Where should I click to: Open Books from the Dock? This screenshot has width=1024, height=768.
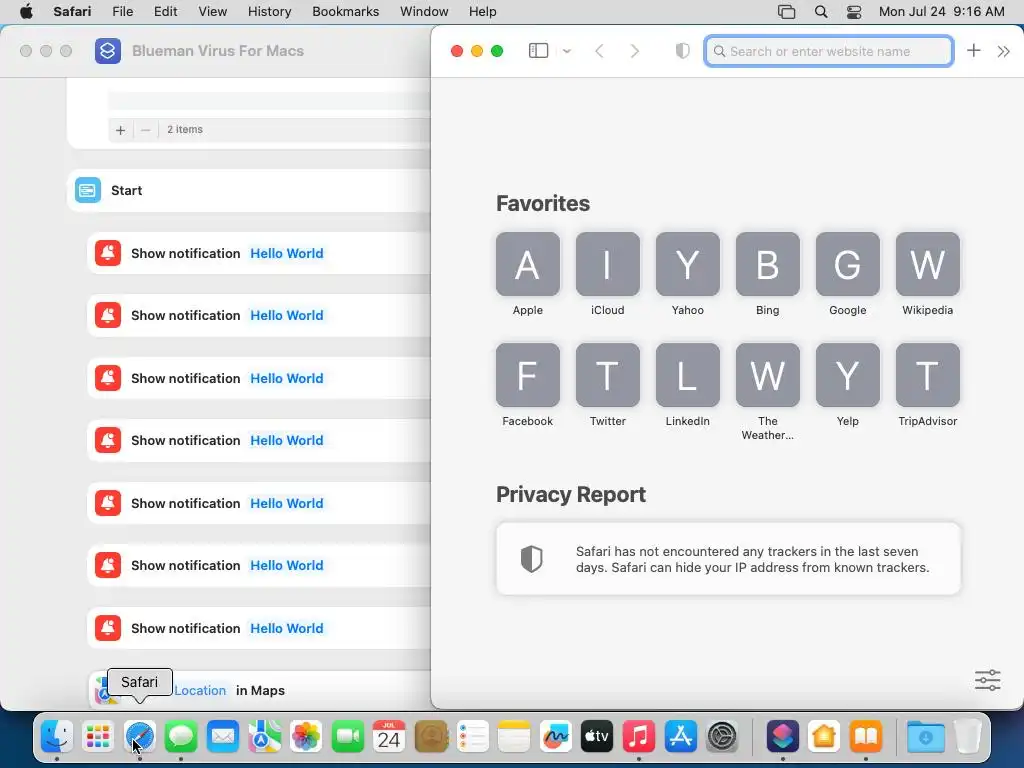866,737
